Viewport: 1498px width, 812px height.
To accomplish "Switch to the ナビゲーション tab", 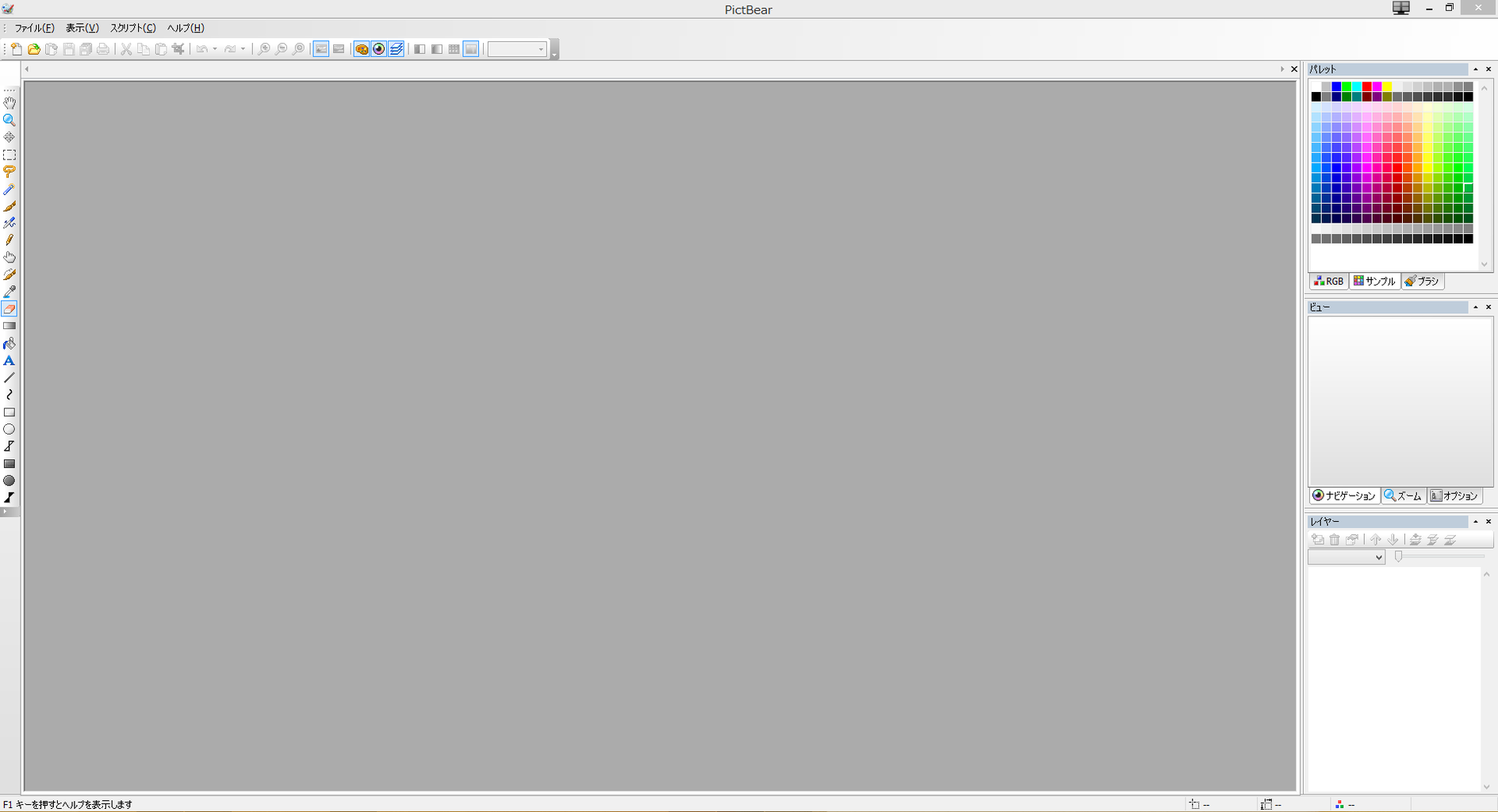I will pyautogui.click(x=1344, y=496).
